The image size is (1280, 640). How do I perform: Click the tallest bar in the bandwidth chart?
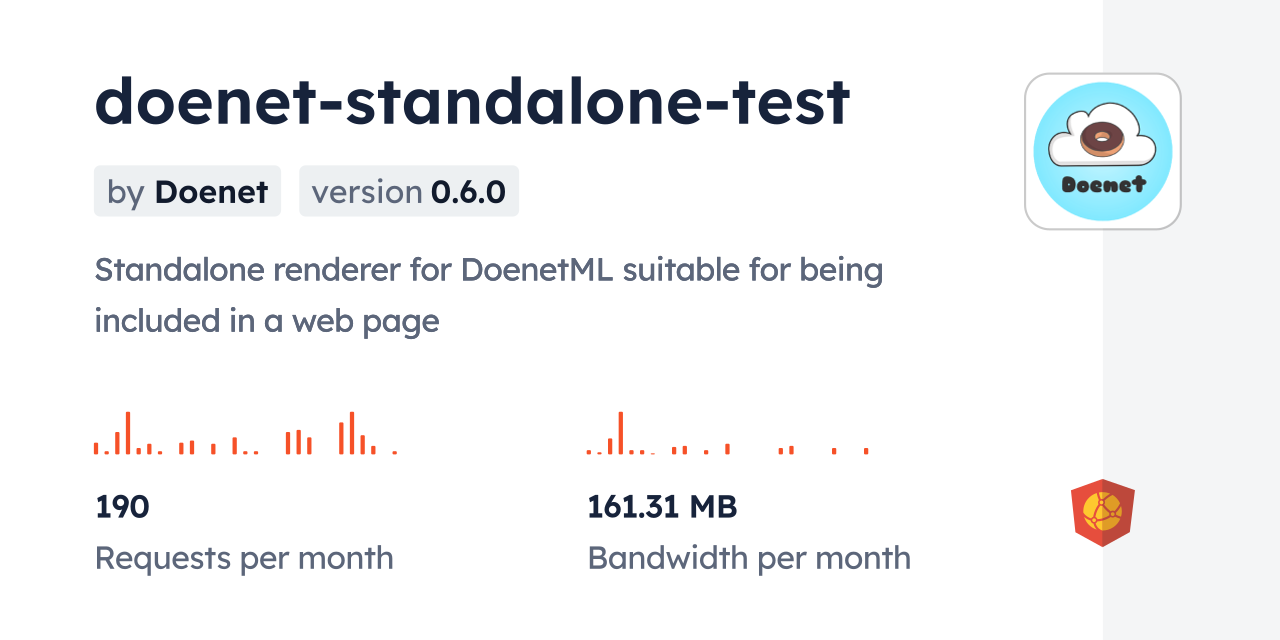tap(621, 433)
